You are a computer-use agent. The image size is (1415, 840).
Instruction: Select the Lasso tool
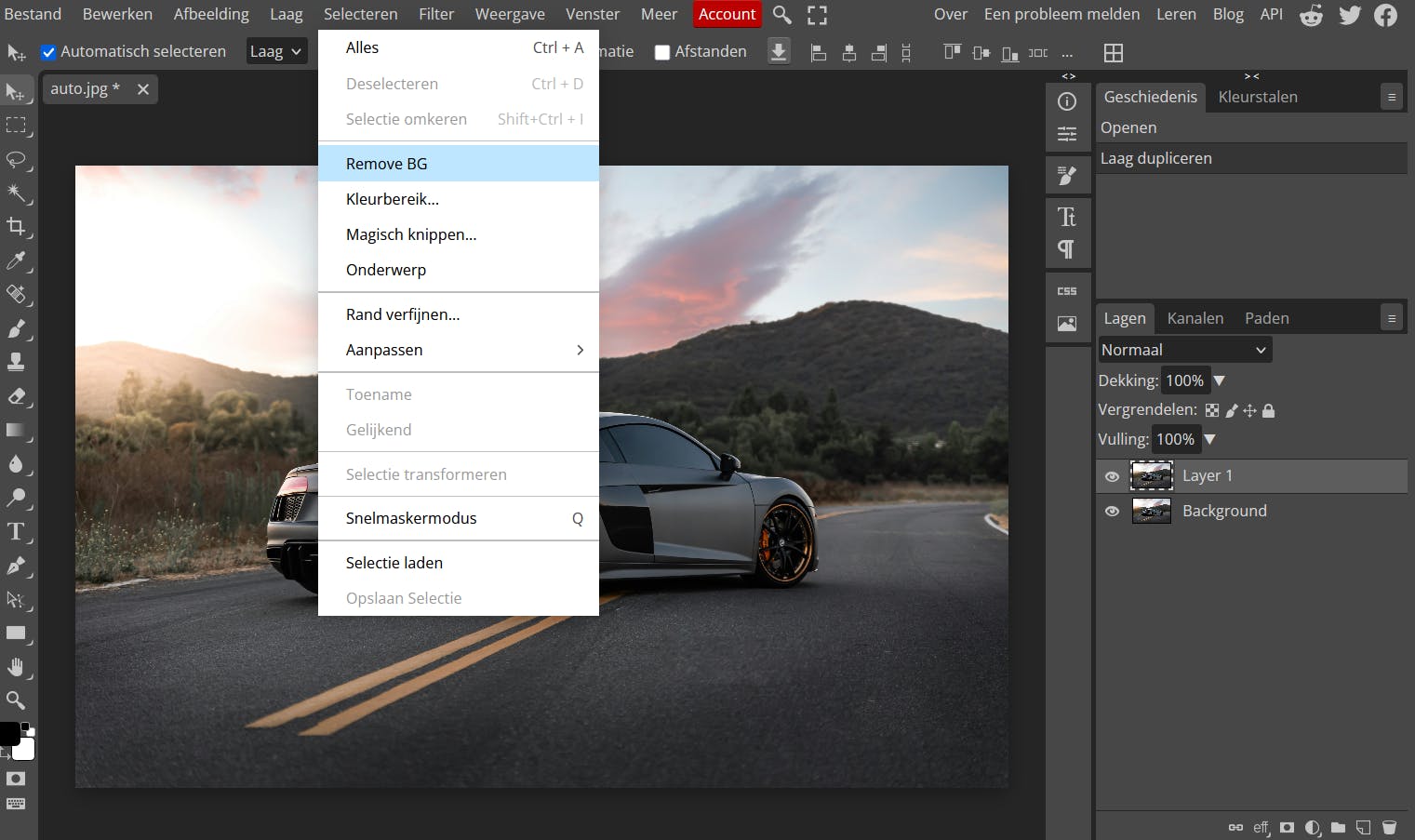point(16,159)
